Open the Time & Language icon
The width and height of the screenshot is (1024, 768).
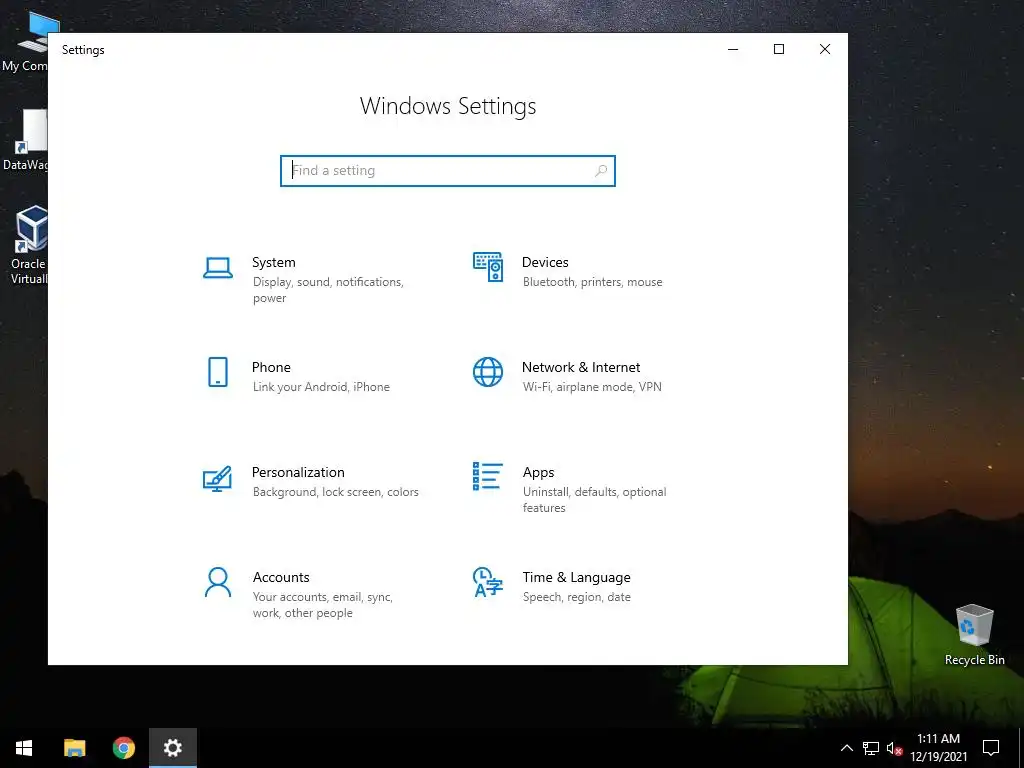(488, 582)
